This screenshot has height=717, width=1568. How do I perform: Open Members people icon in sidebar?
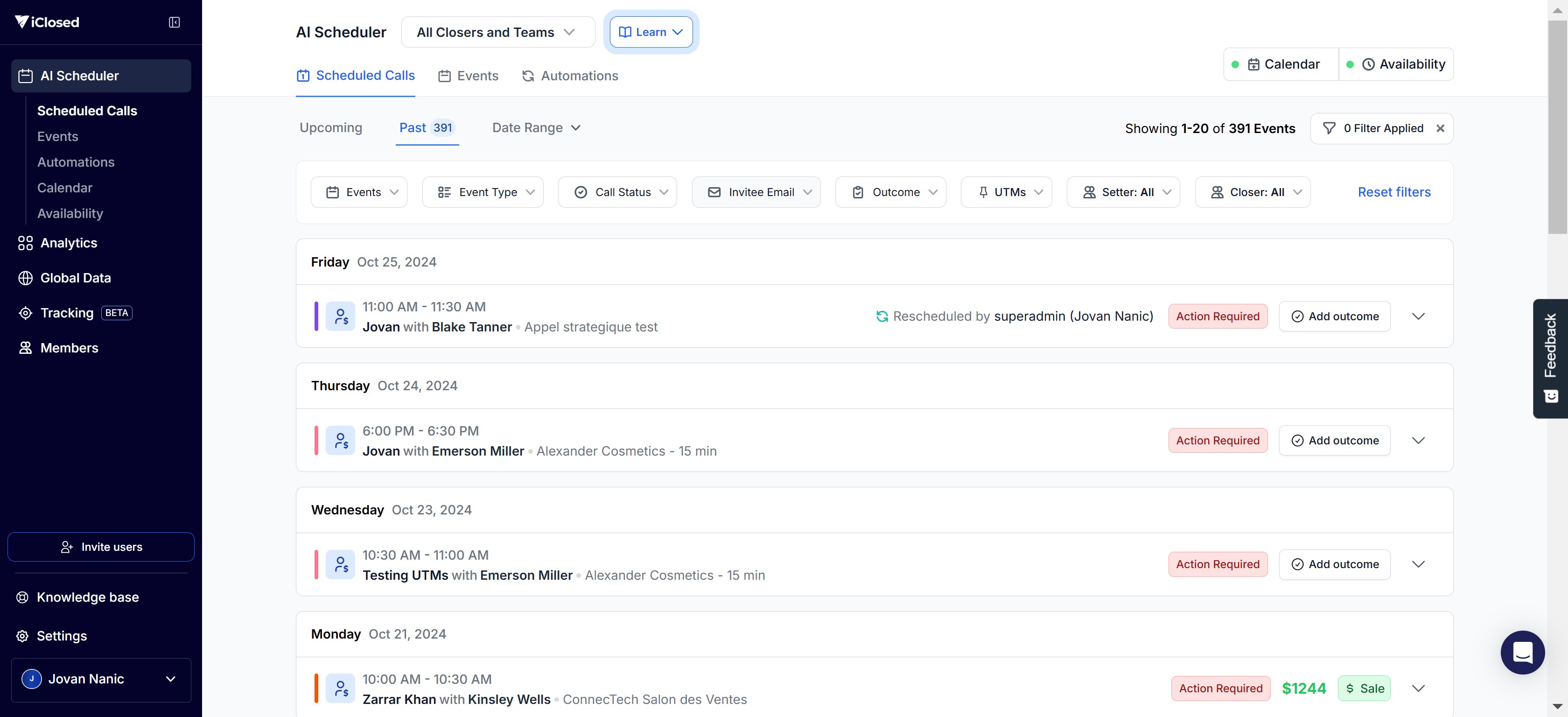(25, 348)
